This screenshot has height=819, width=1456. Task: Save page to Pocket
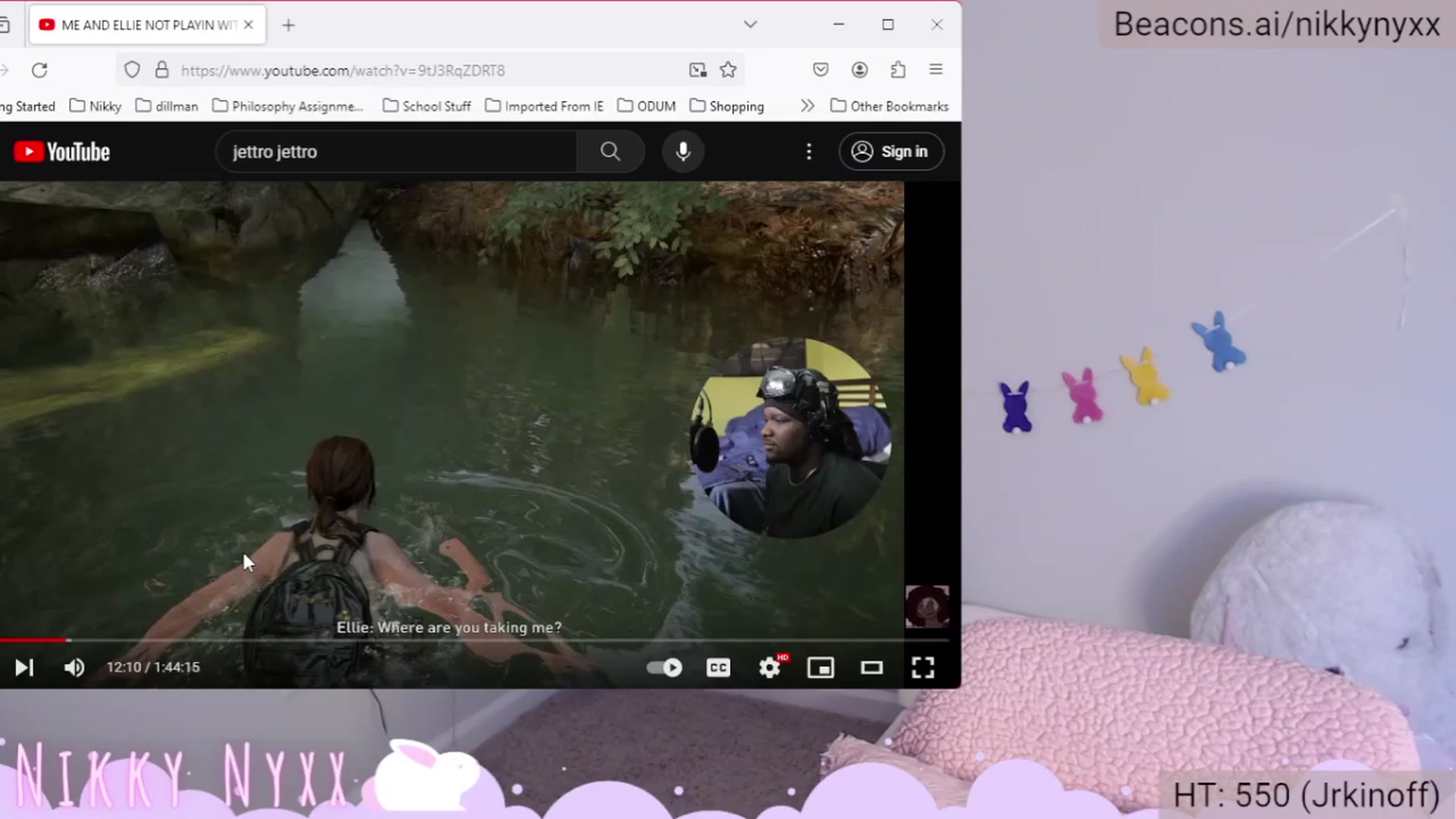[821, 70]
